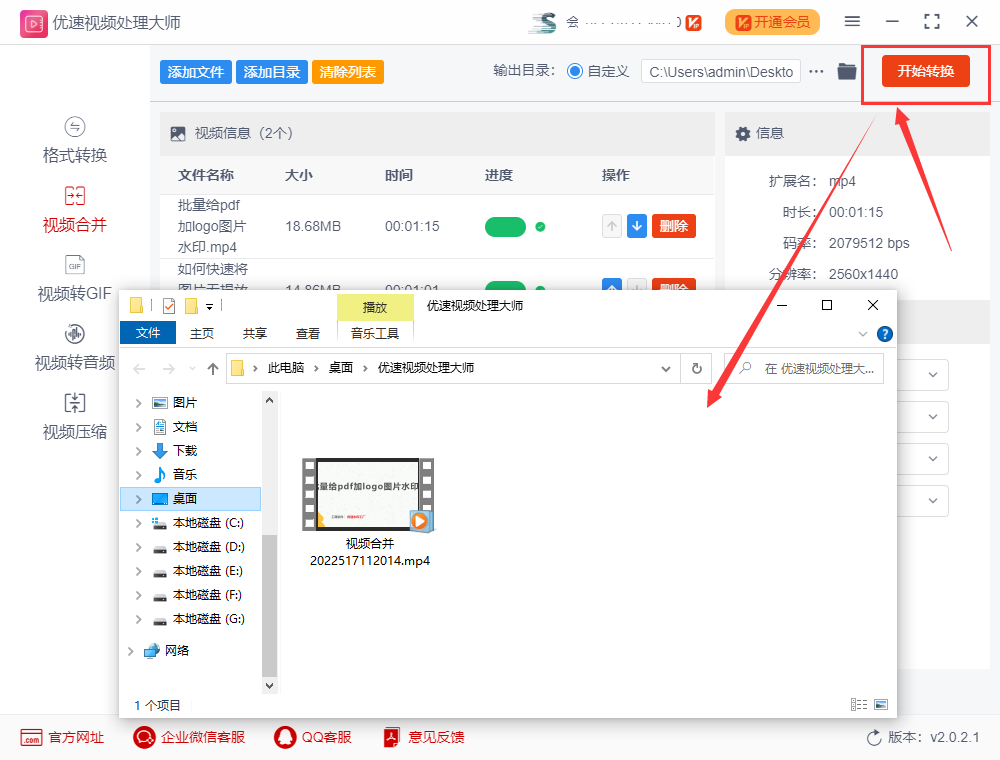
Task: Switch to the Explorer 查看 tab
Action: coord(308,333)
